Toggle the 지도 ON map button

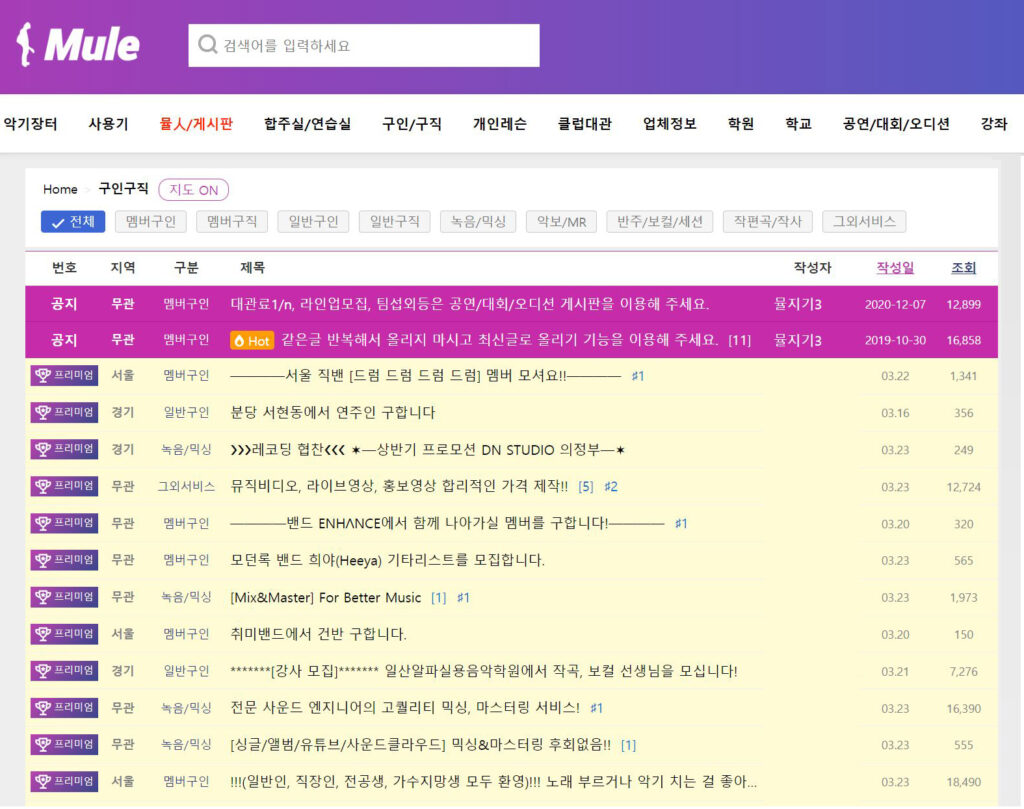click(x=193, y=189)
